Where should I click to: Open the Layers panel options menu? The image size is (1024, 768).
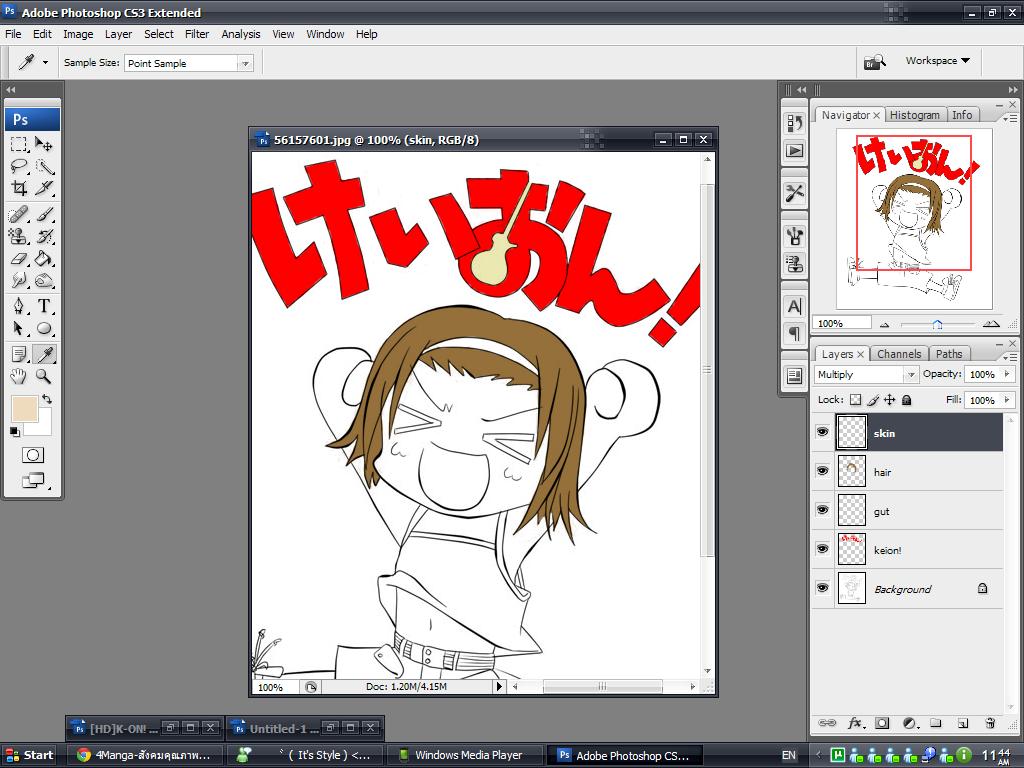point(1010,357)
